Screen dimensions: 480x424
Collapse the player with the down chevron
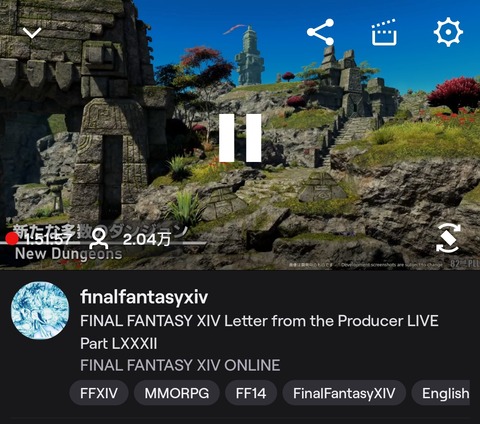(x=32, y=33)
